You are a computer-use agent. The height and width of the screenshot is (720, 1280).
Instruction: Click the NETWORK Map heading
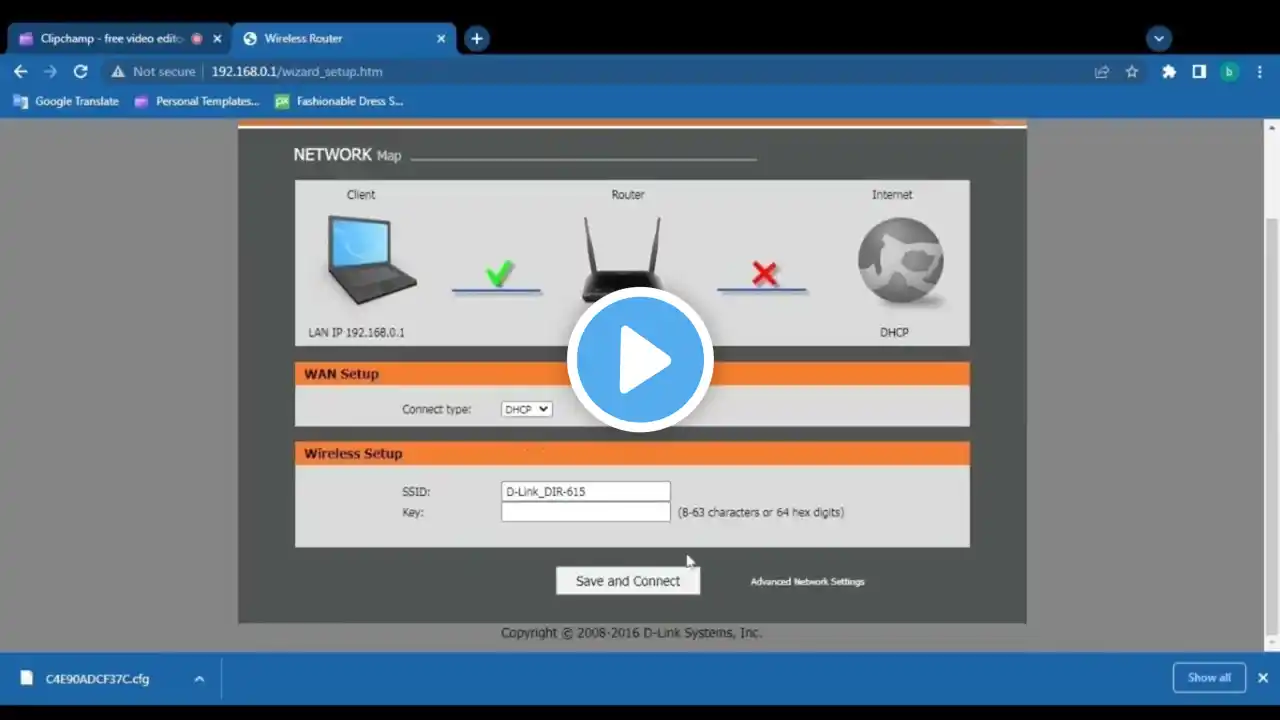coord(347,155)
